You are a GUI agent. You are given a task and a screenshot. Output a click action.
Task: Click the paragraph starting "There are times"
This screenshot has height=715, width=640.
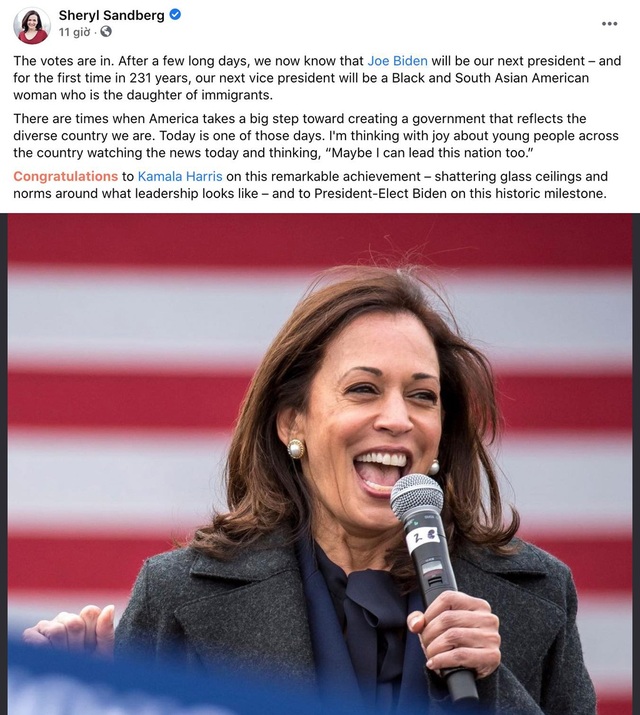pos(316,135)
